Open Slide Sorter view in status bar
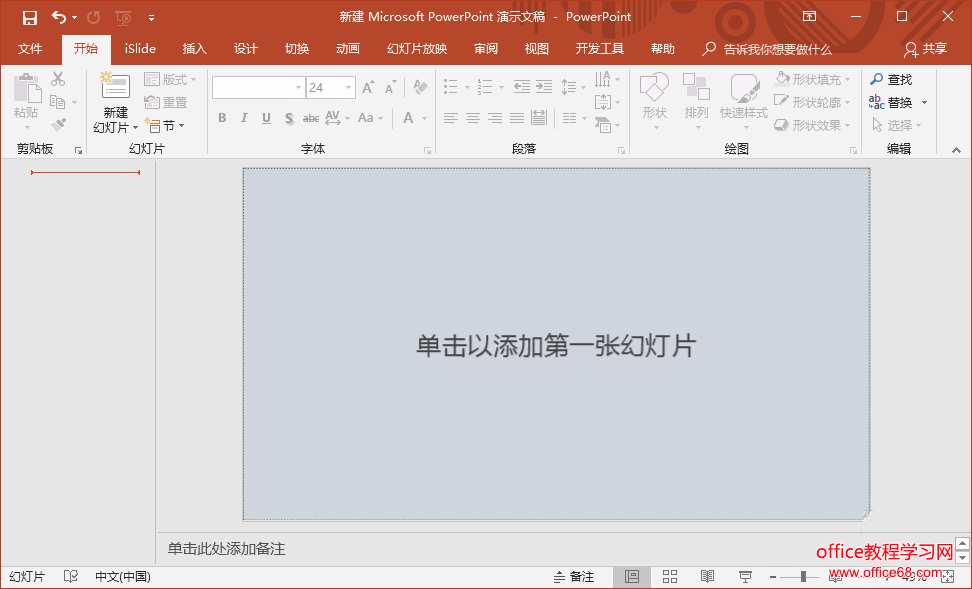 pos(670,577)
